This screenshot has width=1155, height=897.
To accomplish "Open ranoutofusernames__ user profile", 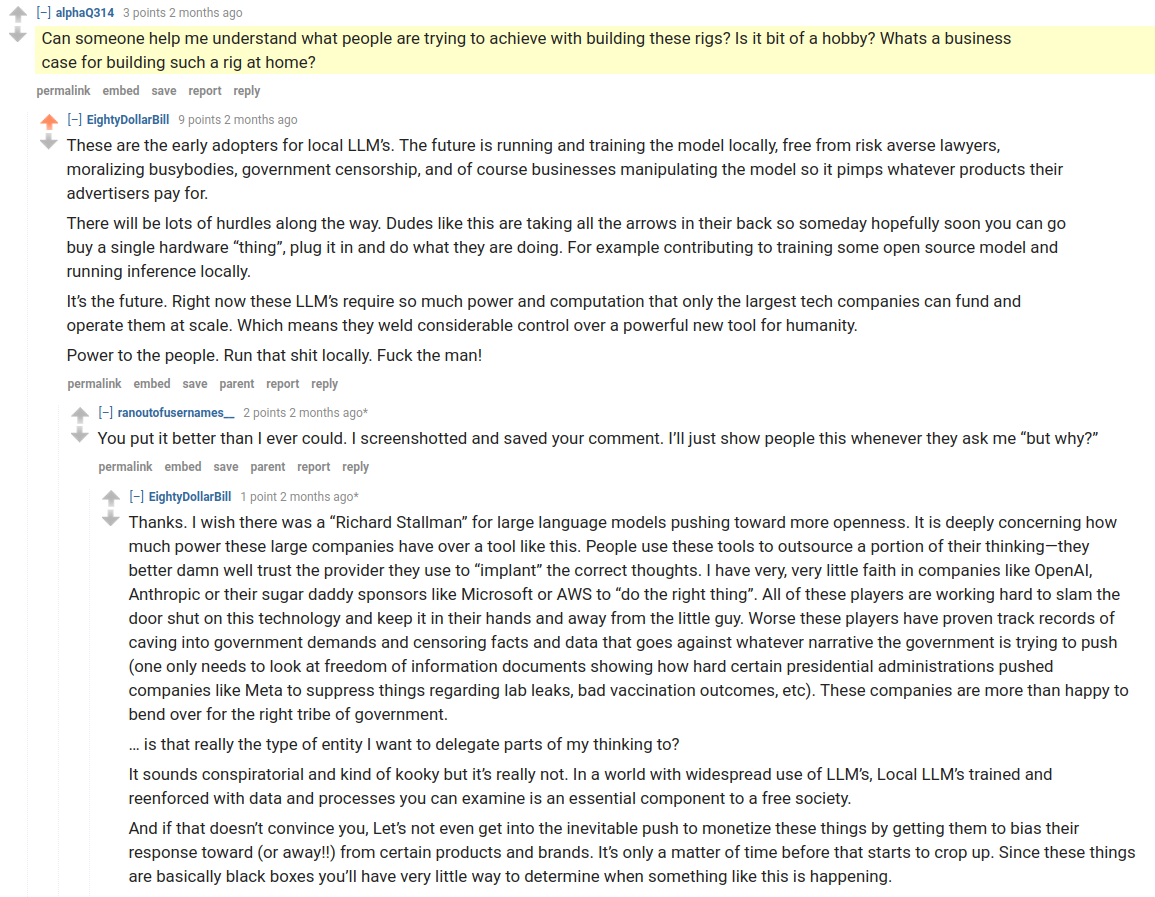I will click(176, 412).
